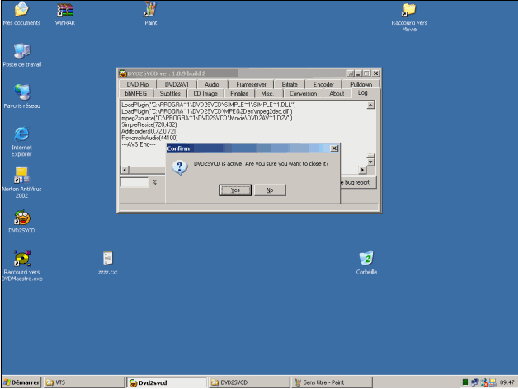Switch to Sans titre - Paint taskbar button

click(332, 382)
